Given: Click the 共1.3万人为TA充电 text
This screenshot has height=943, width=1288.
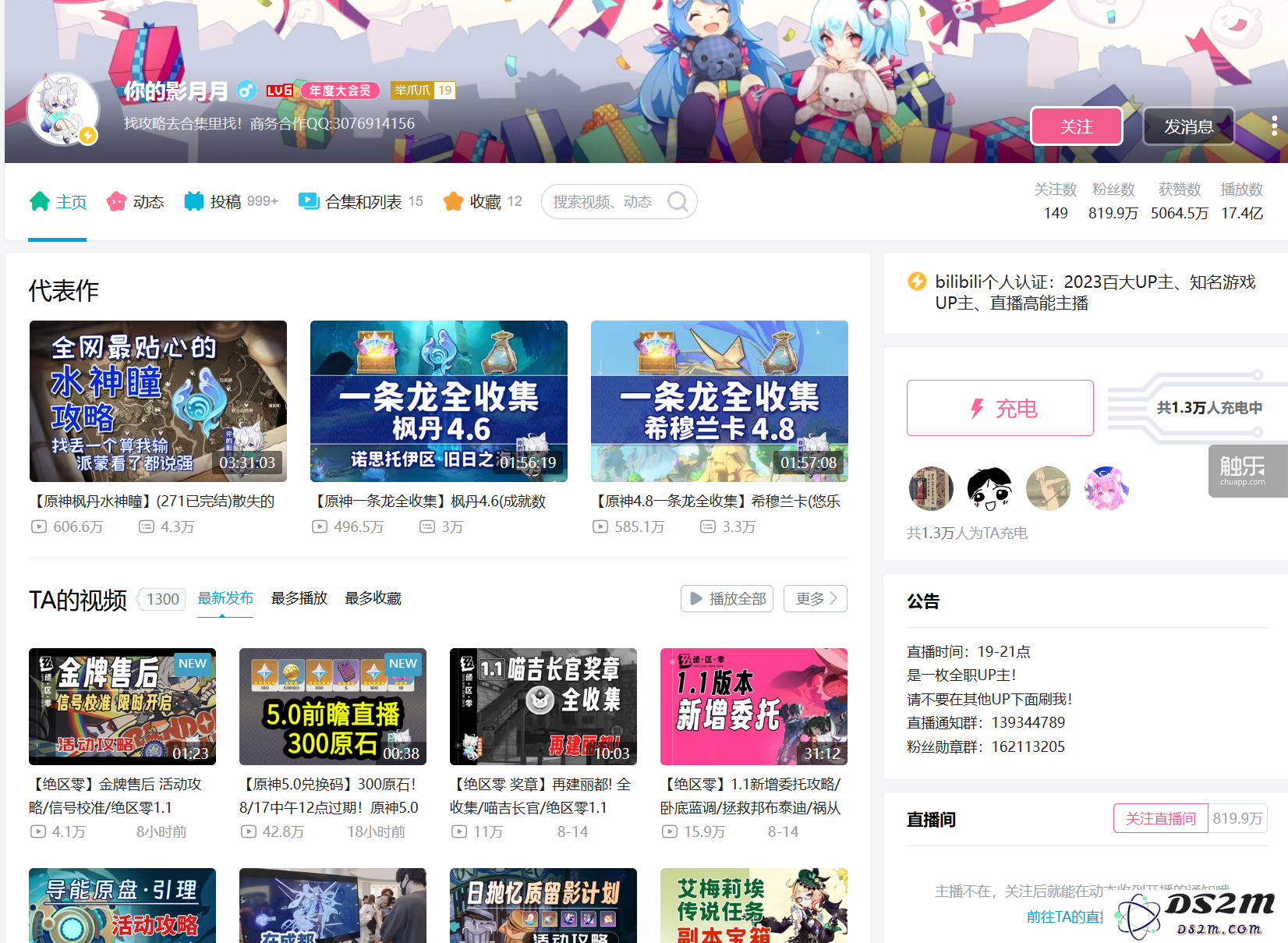Looking at the screenshot, I should click(x=967, y=533).
